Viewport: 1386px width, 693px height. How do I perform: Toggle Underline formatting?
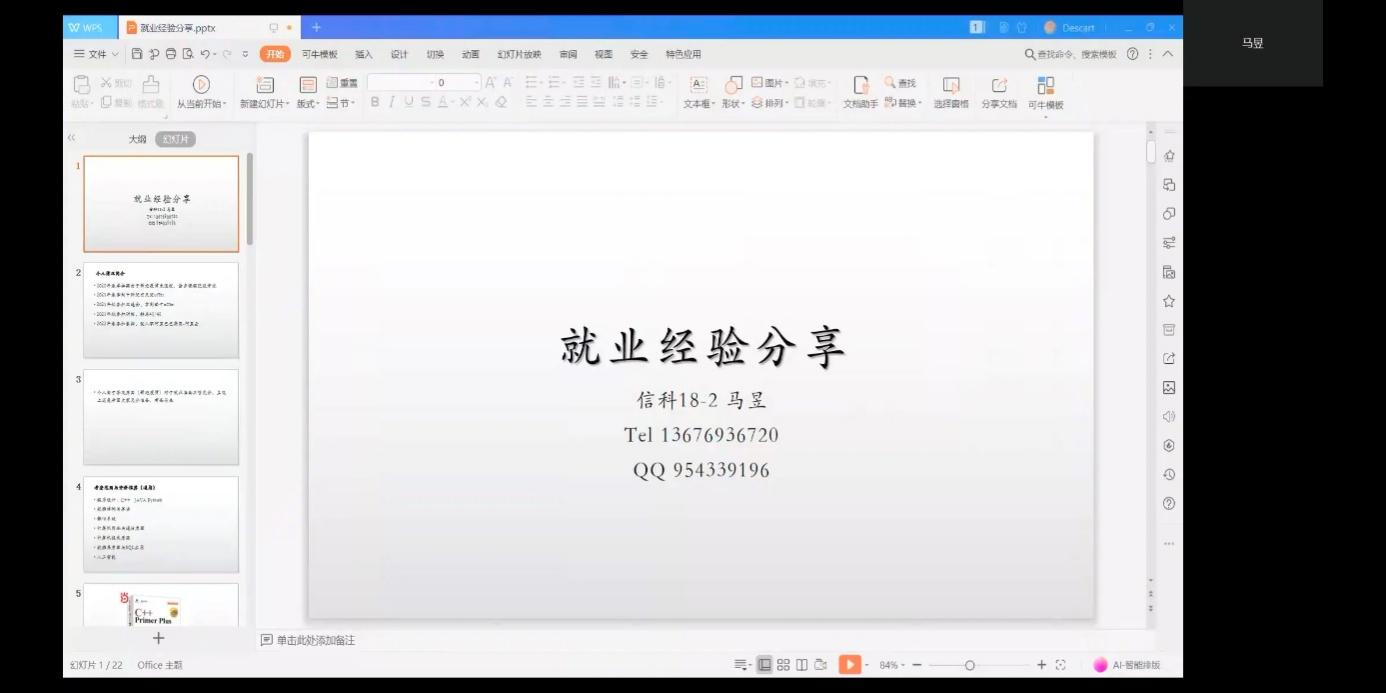tap(409, 101)
